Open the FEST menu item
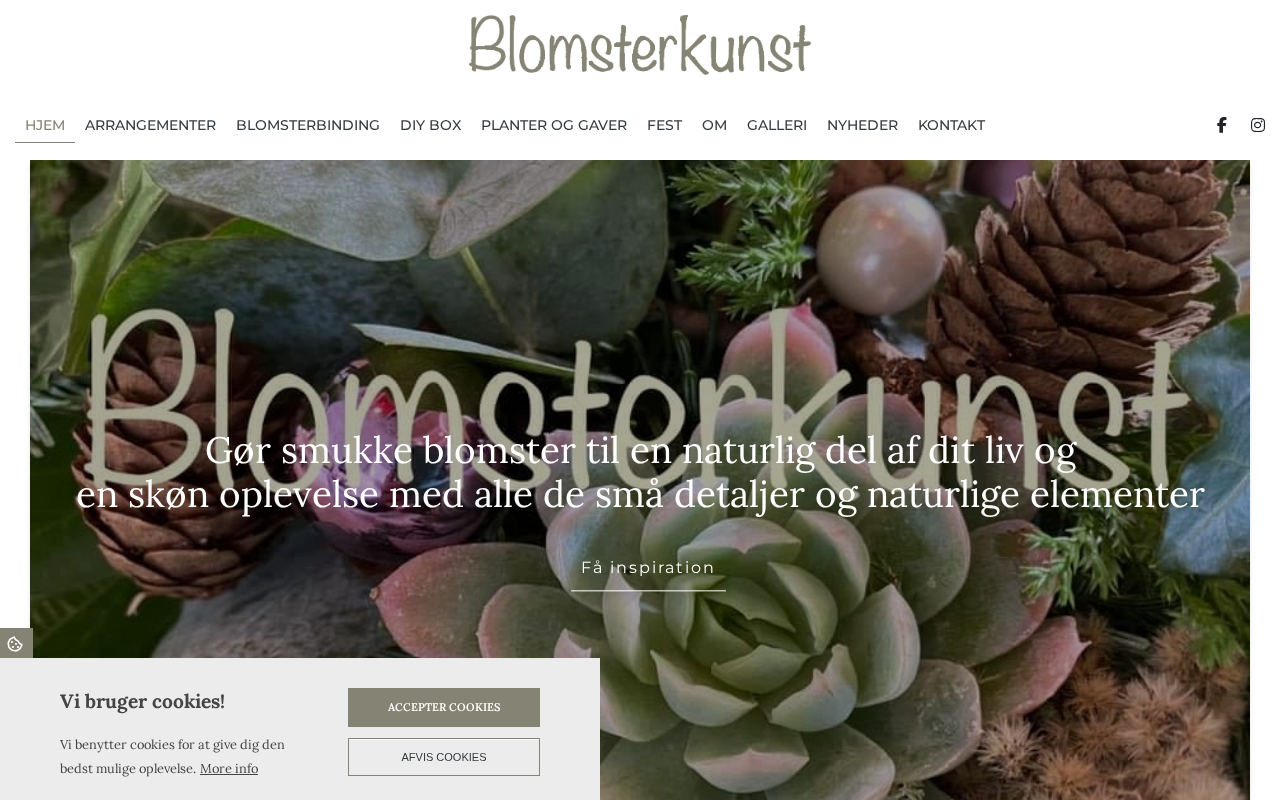 click(x=664, y=125)
